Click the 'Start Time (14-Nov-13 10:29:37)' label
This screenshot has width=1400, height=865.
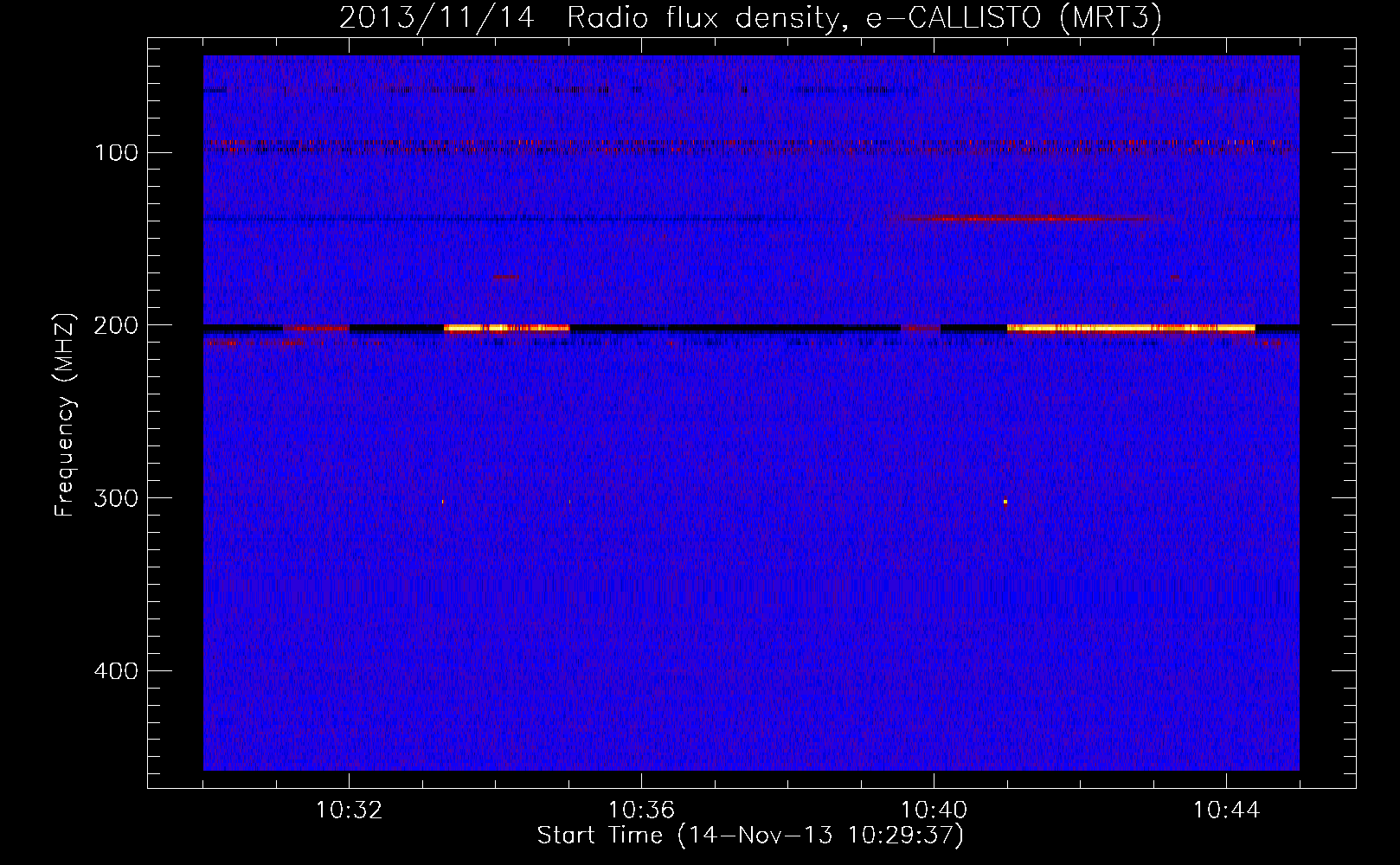[x=750, y=836]
